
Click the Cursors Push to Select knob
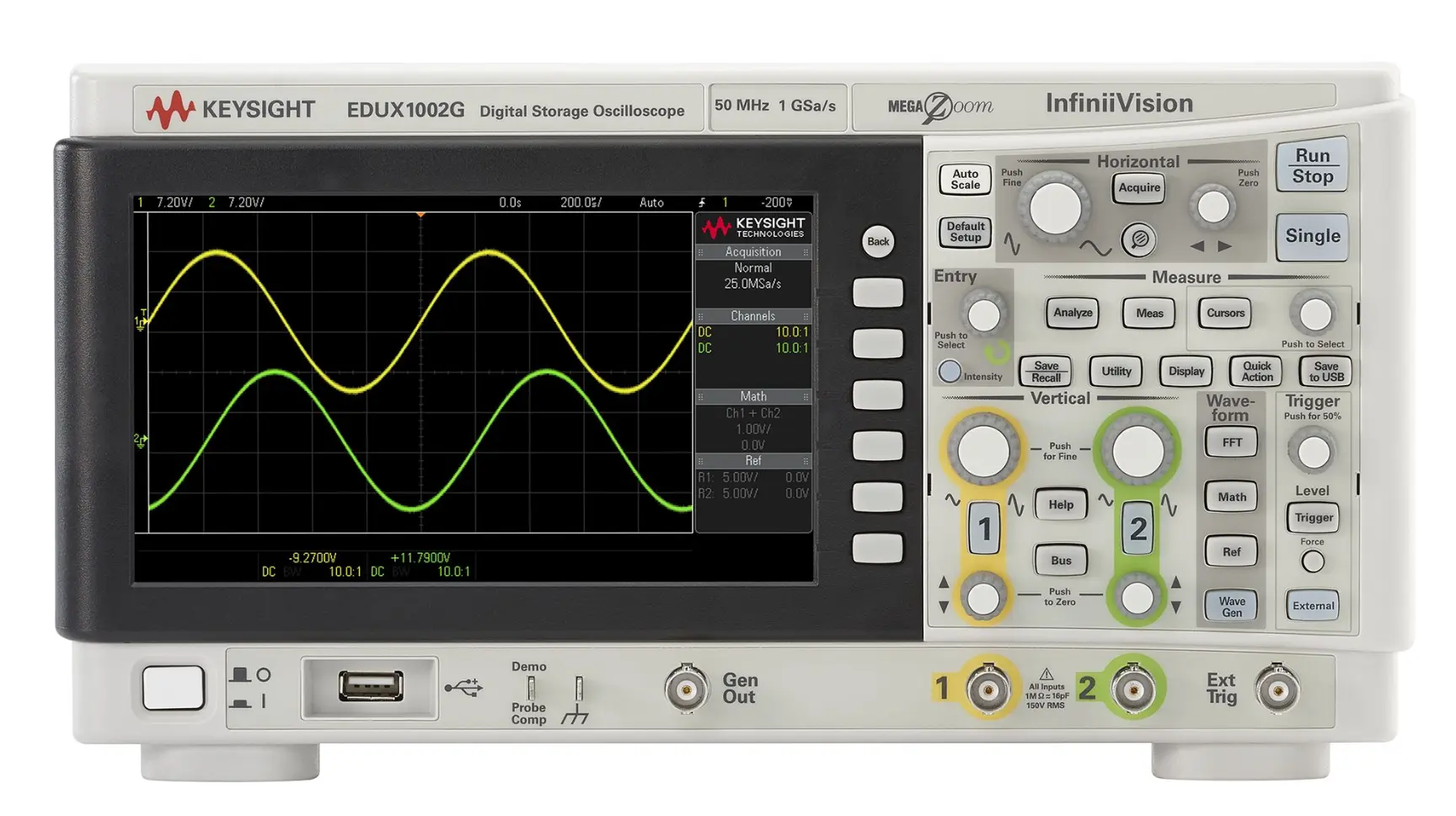(x=1314, y=314)
